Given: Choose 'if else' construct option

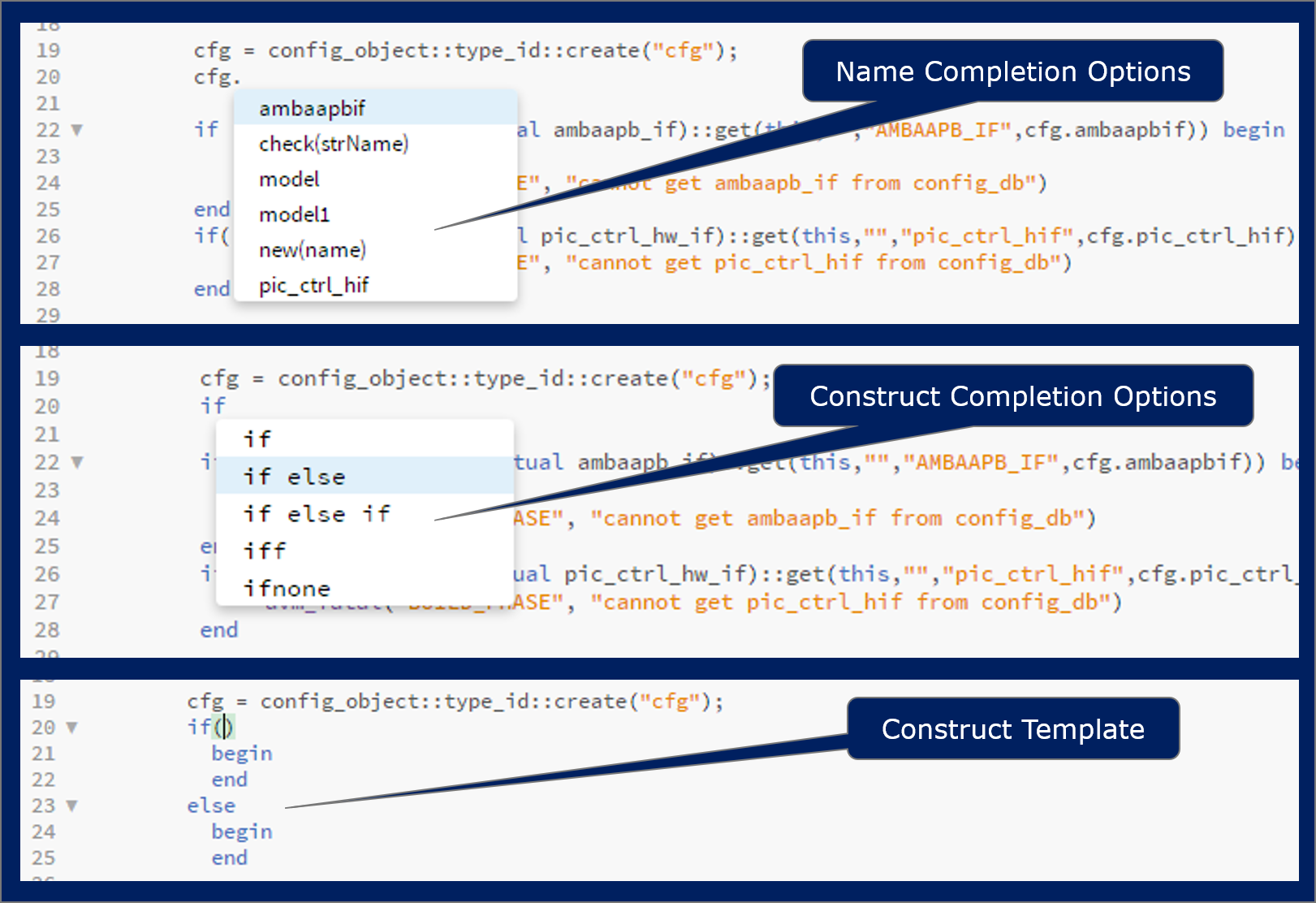Looking at the screenshot, I should click(x=365, y=476).
